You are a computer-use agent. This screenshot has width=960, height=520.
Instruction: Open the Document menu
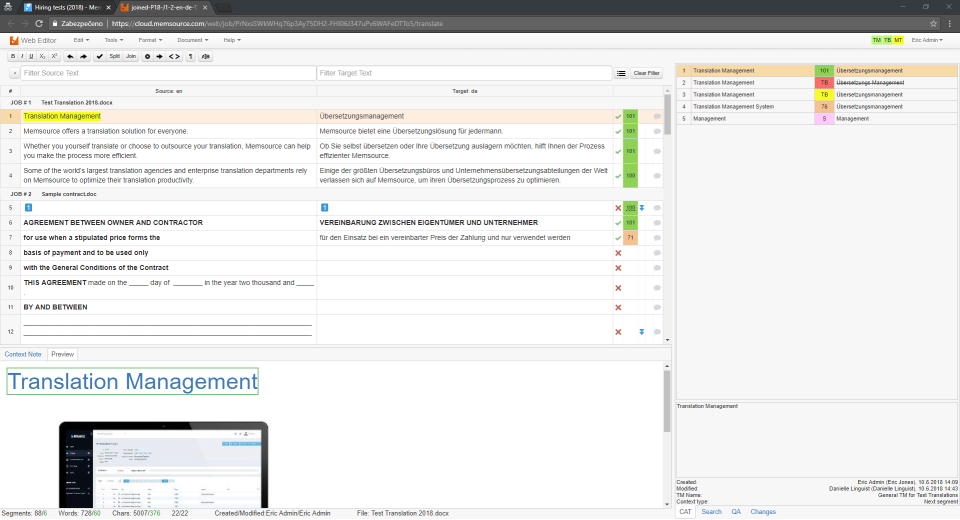tap(193, 40)
